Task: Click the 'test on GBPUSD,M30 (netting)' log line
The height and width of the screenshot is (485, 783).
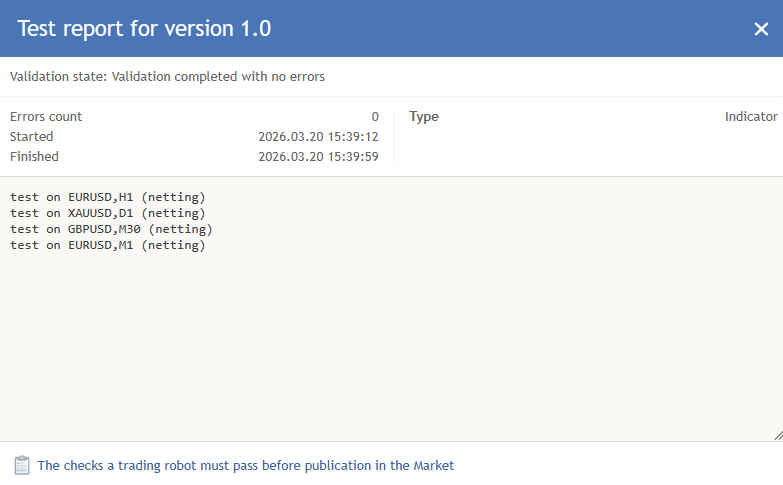Action: coord(111,229)
